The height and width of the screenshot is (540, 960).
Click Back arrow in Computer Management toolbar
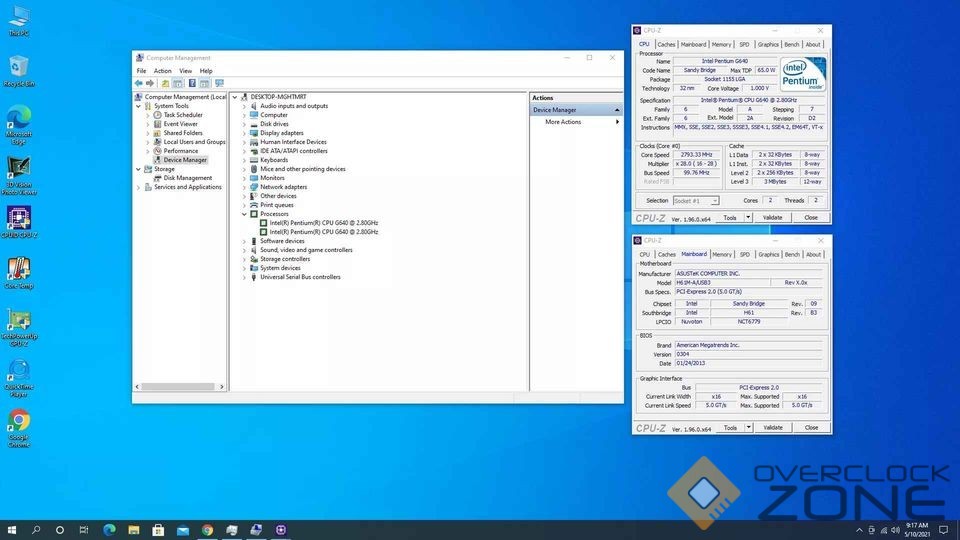[x=139, y=83]
